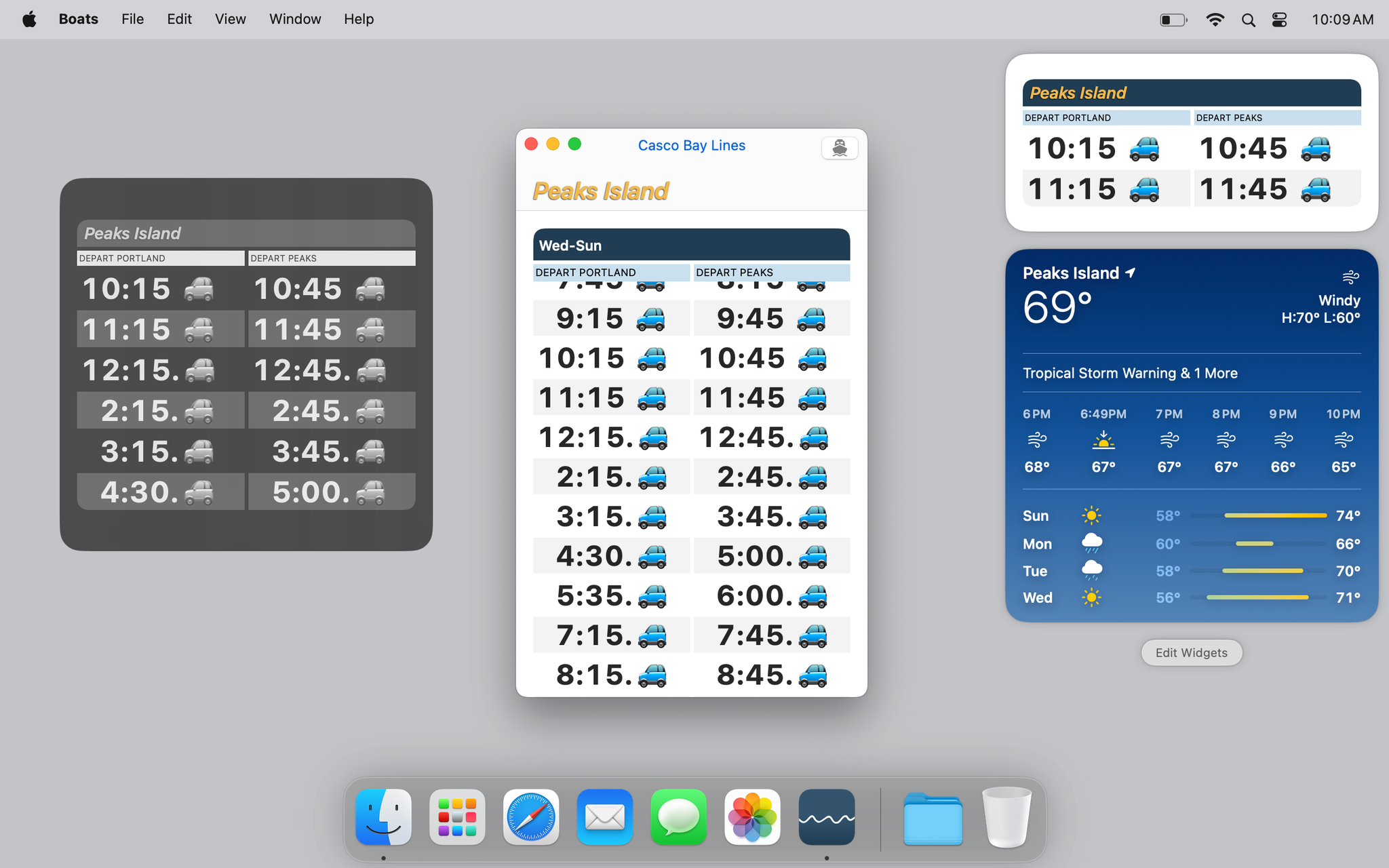This screenshot has width=1389, height=868.
Task: Click the 10:09 AM clock in menu bar
Action: pos(1342,19)
